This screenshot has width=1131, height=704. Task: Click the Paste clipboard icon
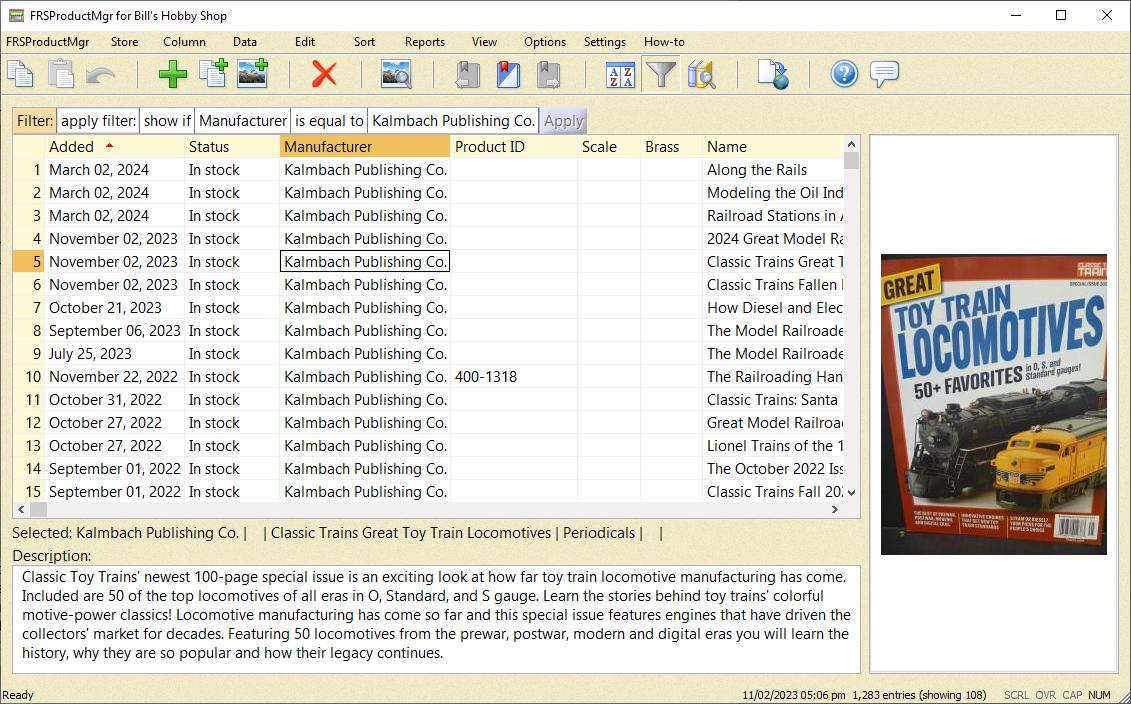coord(61,74)
